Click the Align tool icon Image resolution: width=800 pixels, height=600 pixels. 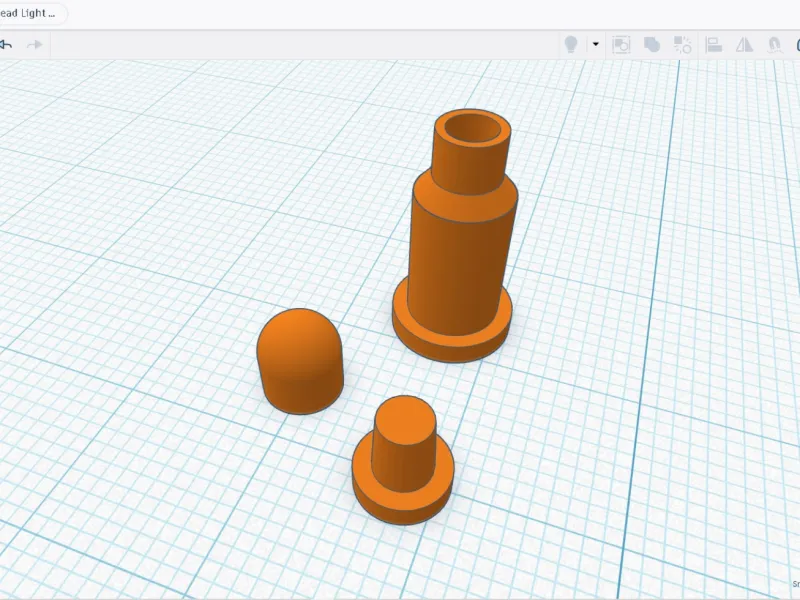[x=713, y=45]
